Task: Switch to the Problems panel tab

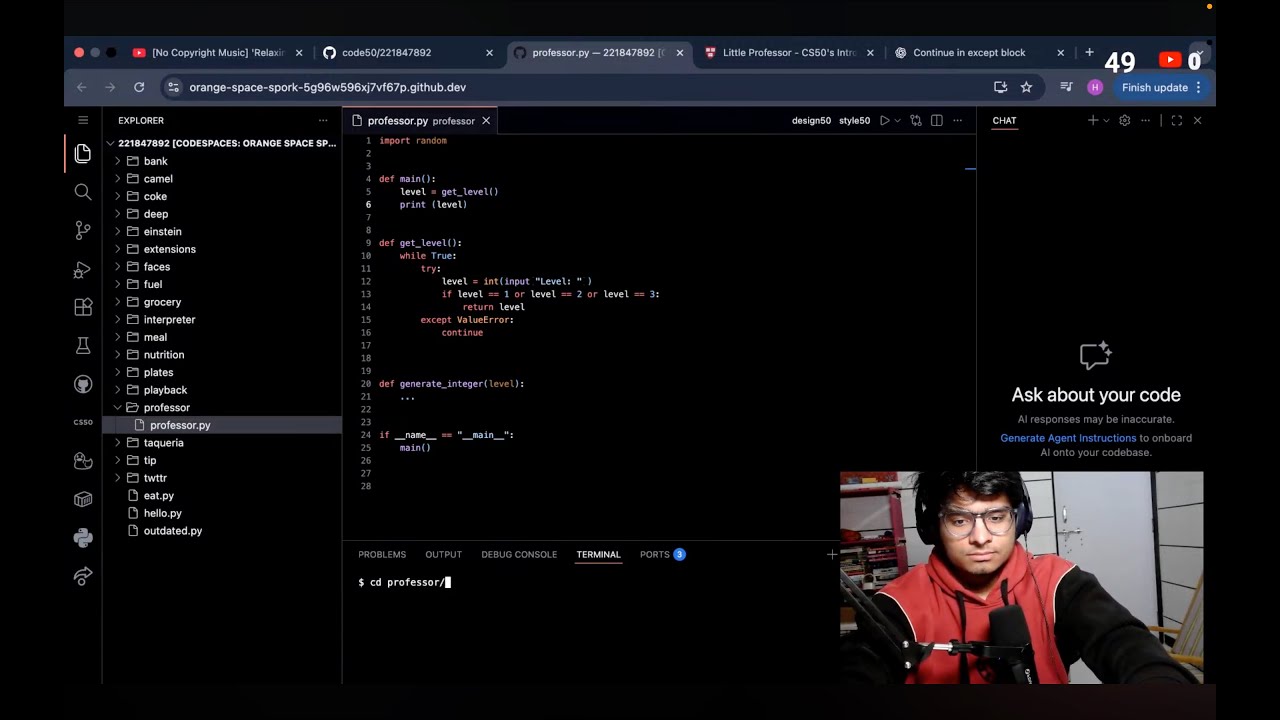Action: pyautogui.click(x=382, y=554)
